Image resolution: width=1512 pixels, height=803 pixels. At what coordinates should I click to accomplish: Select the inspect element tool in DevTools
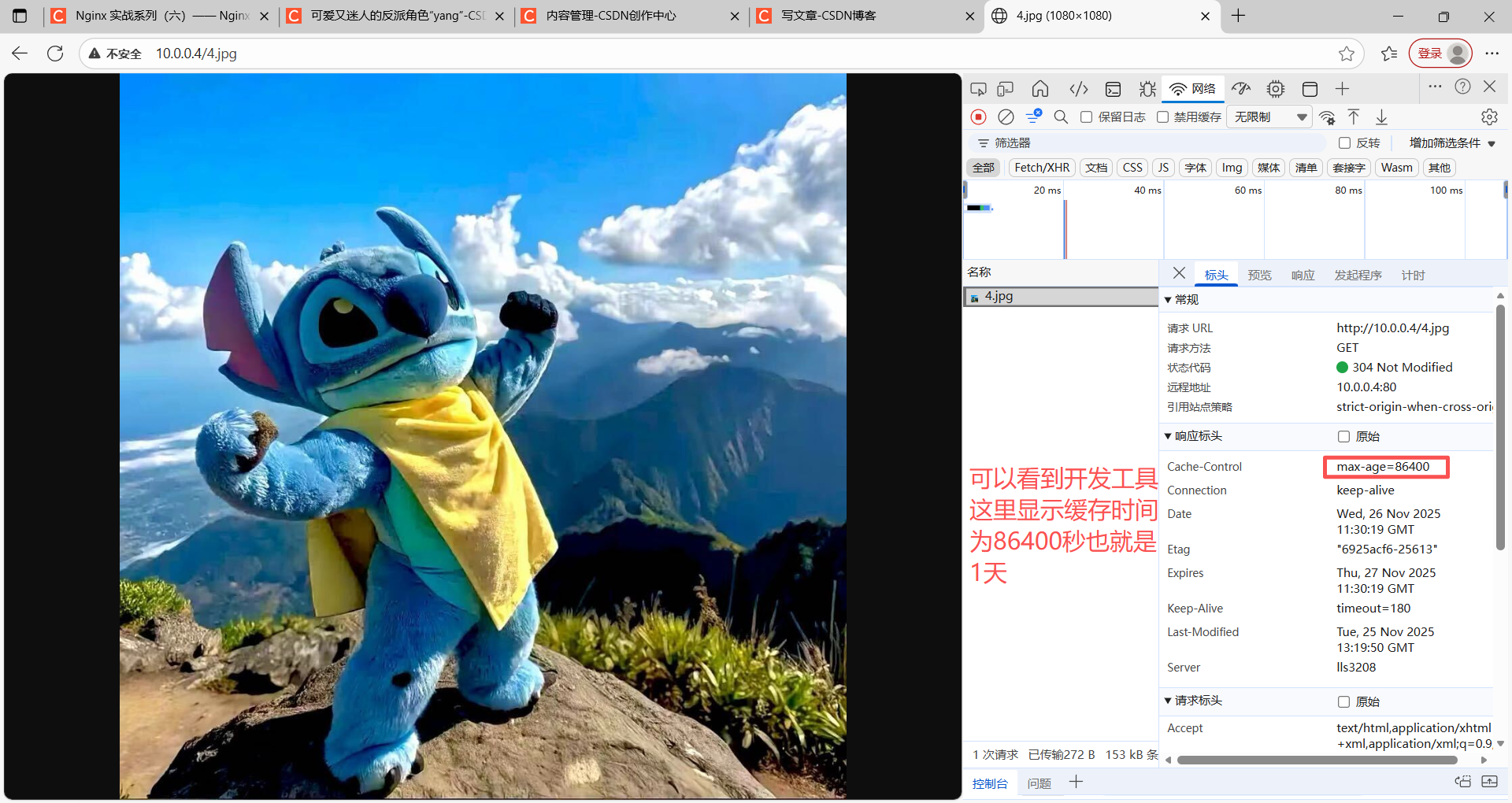tap(978, 89)
